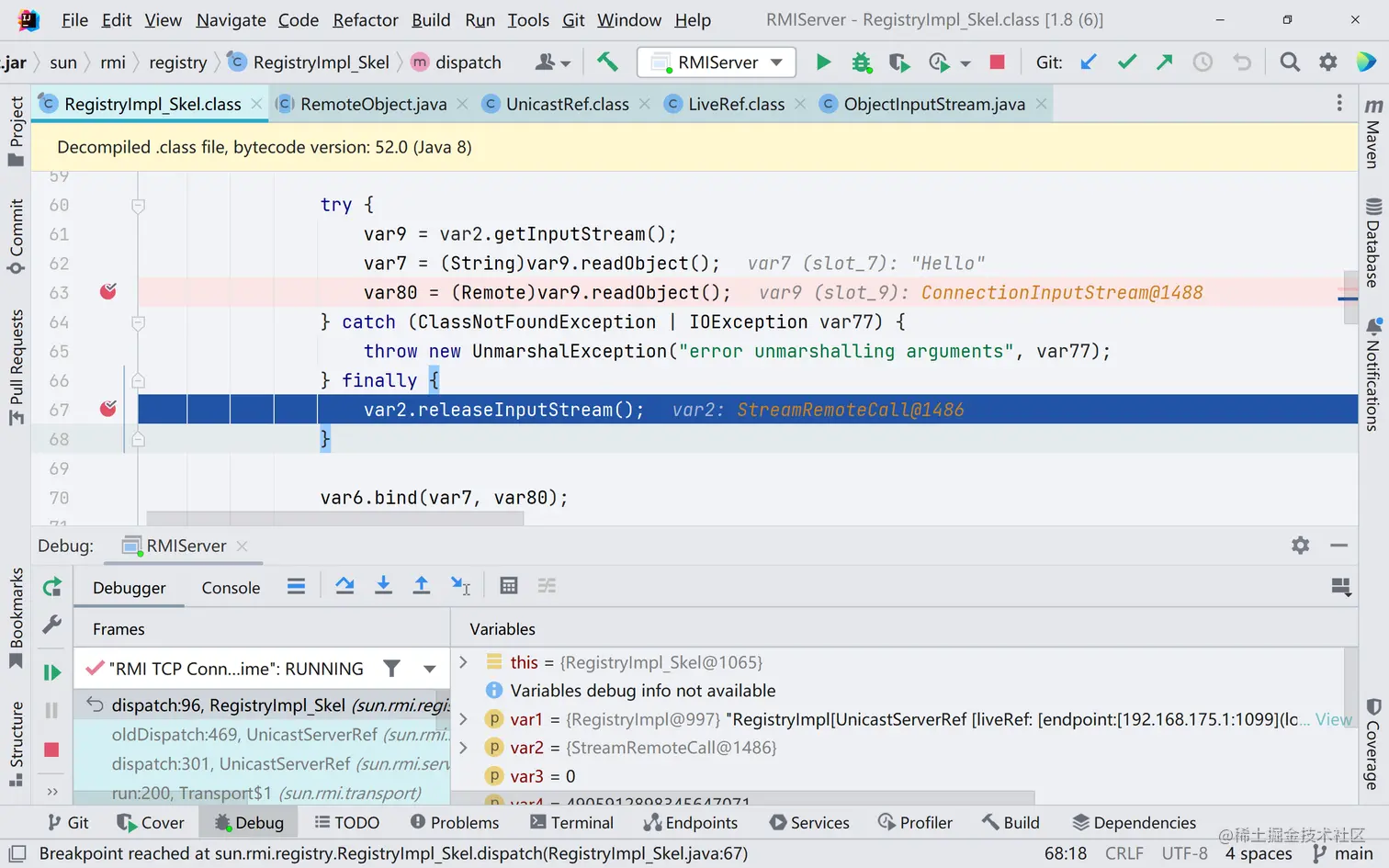
Task: Click the Rerun RMIServer debug icon
Action: pos(51,587)
